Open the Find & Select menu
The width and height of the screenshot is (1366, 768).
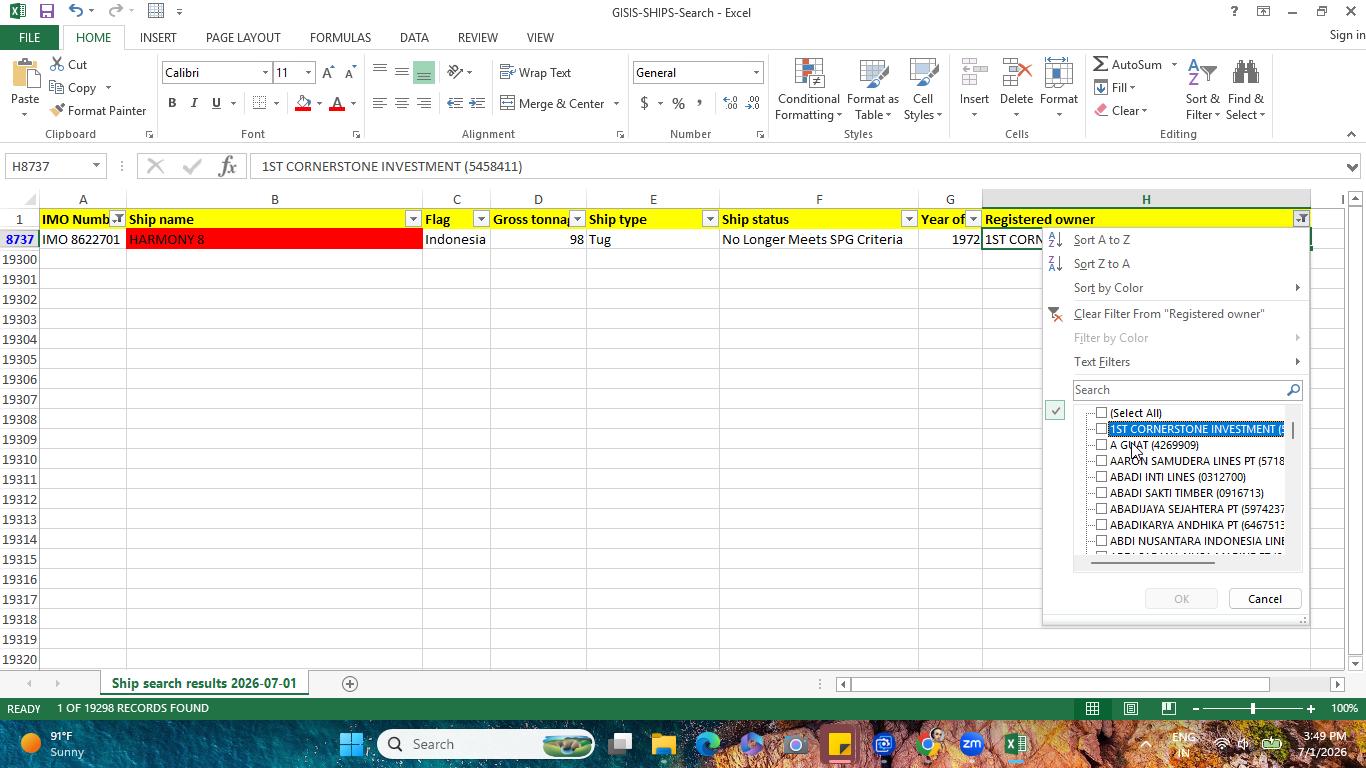(x=1246, y=90)
